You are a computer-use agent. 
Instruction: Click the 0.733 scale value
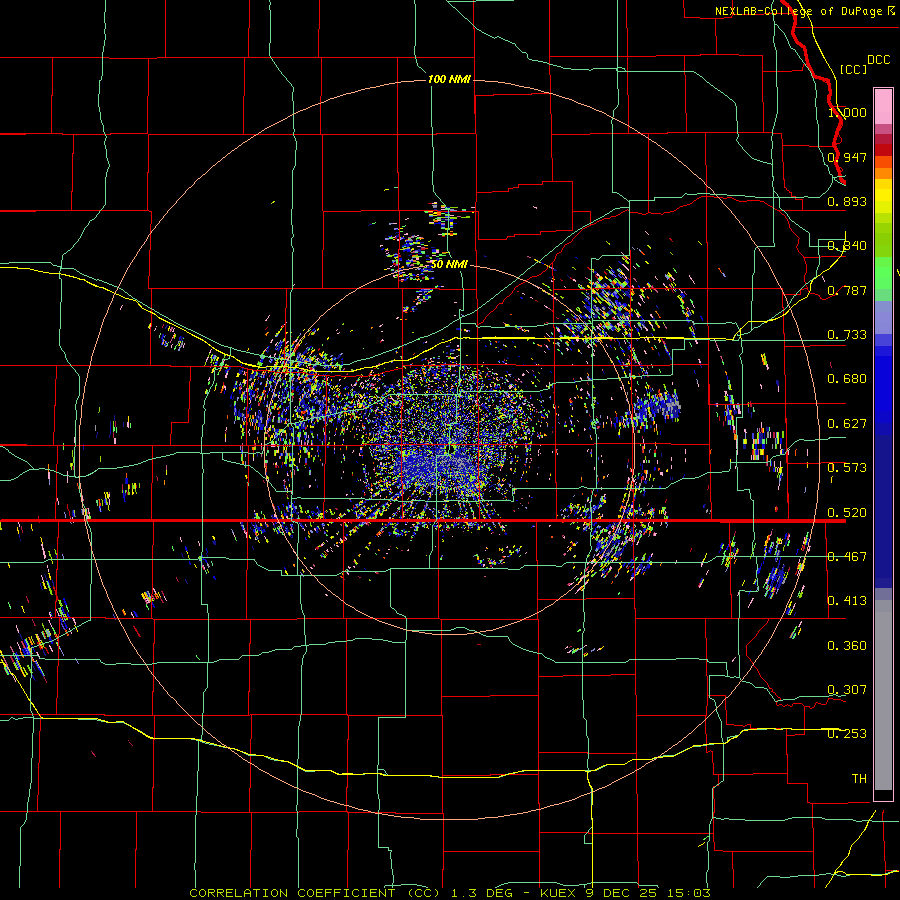tap(847, 335)
